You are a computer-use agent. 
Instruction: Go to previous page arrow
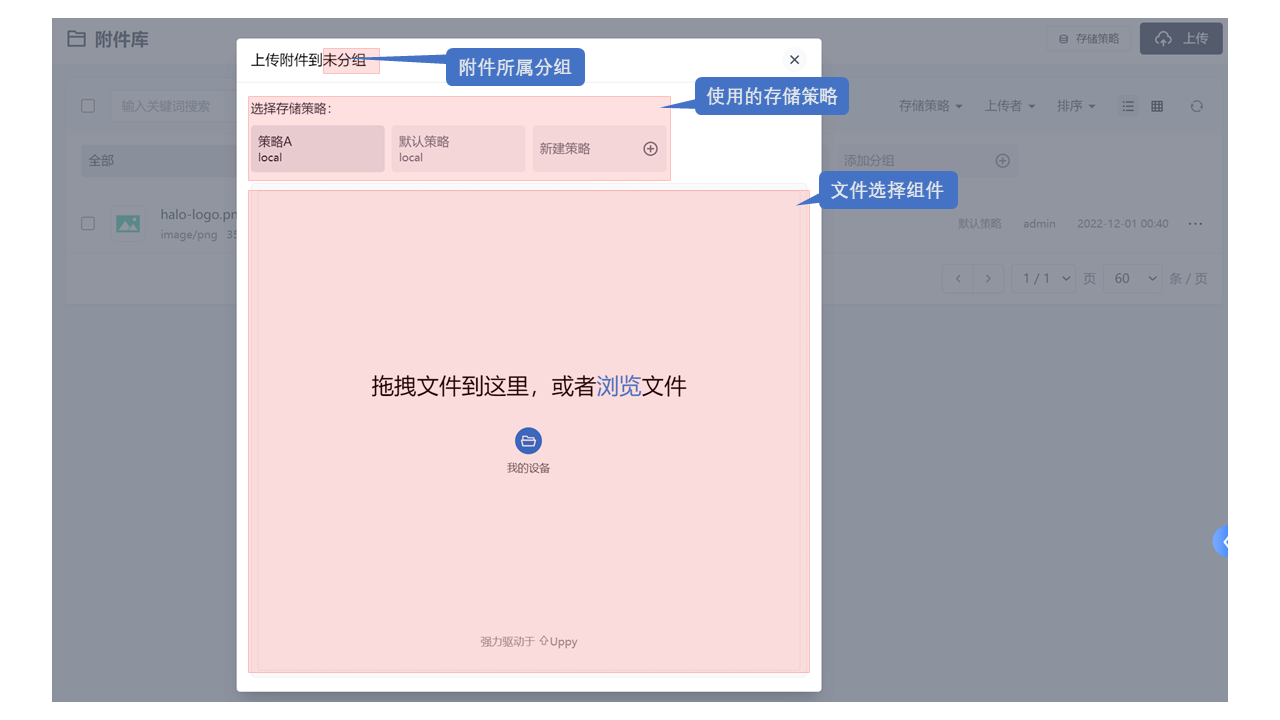958,278
